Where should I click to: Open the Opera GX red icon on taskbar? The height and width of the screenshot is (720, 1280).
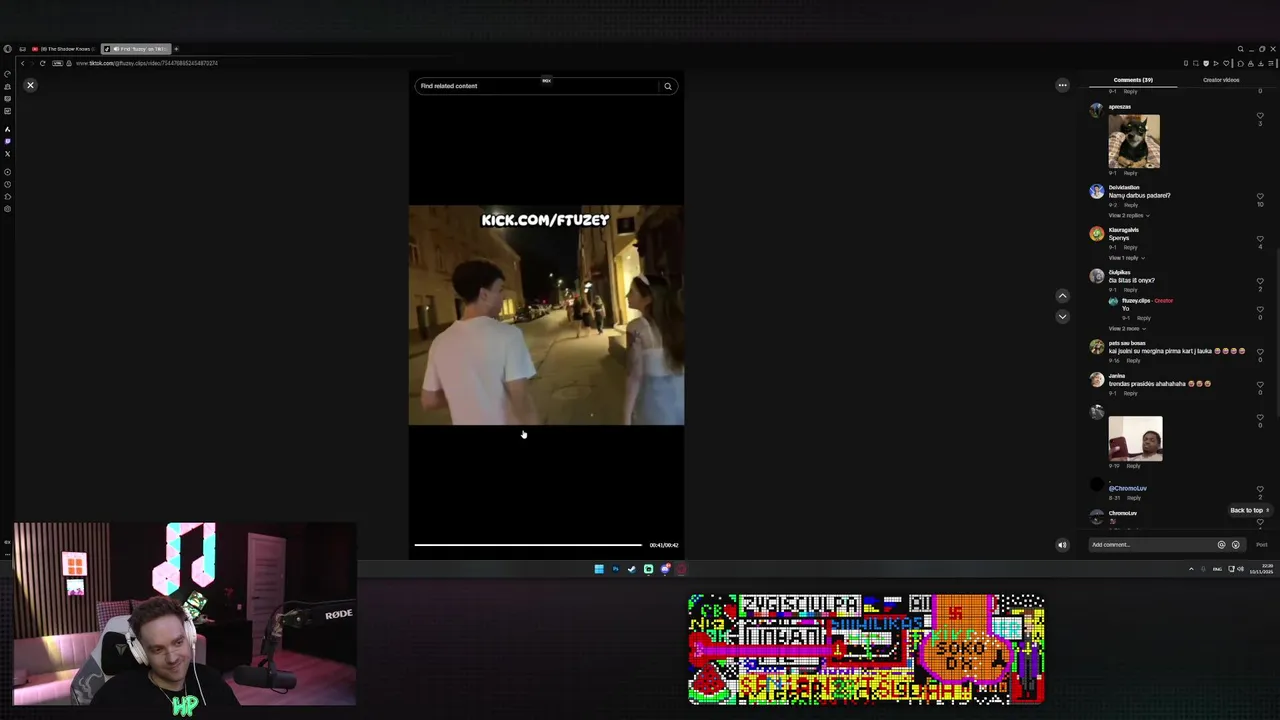pos(681,569)
